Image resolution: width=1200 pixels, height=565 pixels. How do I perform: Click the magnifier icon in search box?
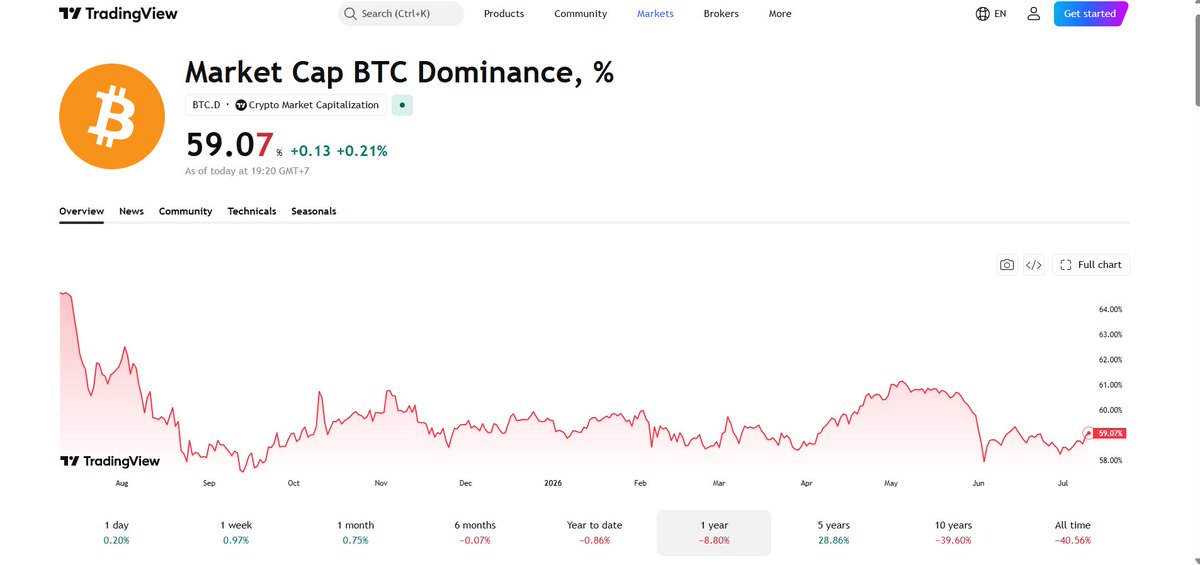(350, 14)
